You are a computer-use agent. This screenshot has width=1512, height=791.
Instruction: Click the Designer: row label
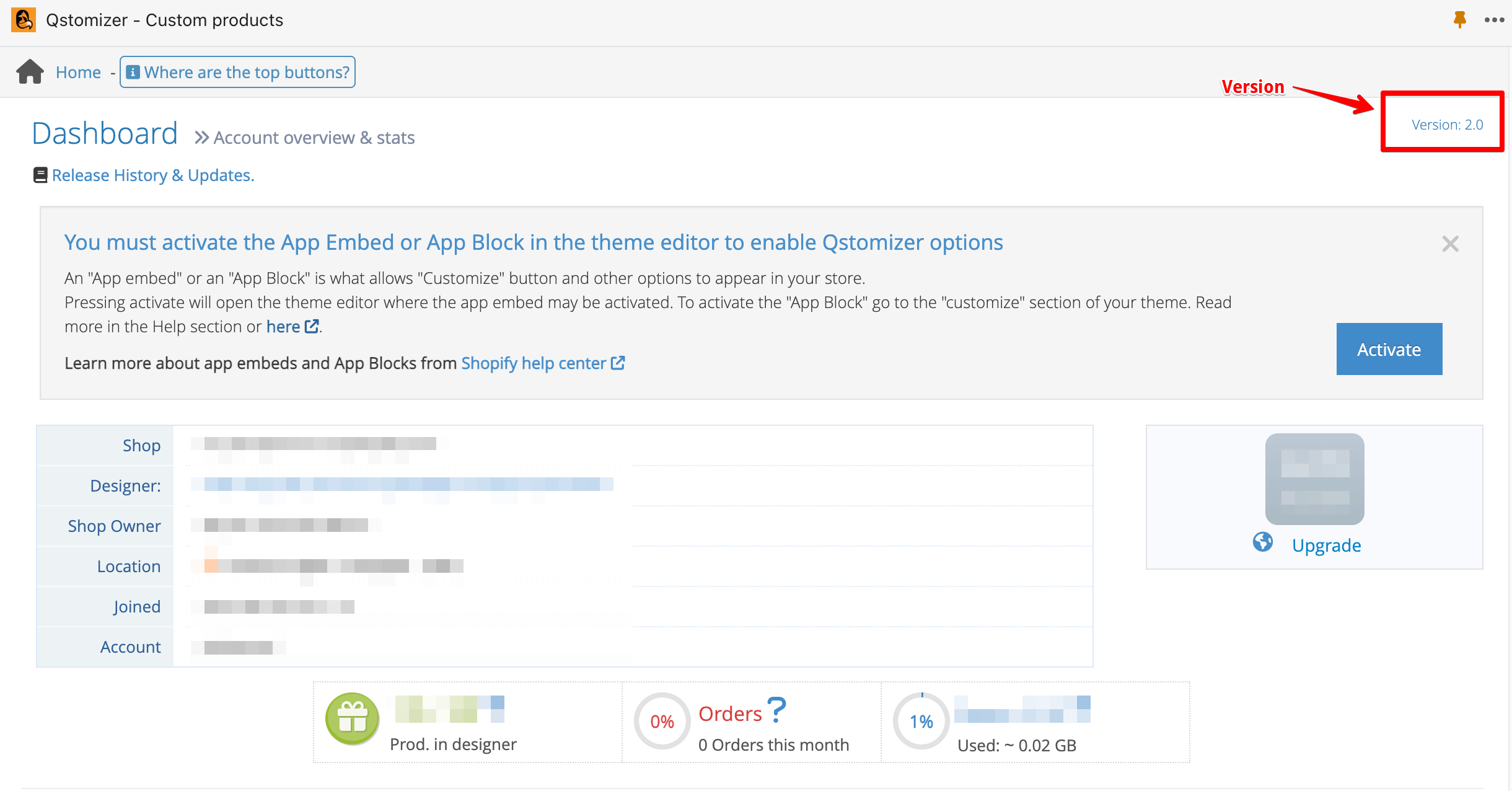(x=125, y=485)
